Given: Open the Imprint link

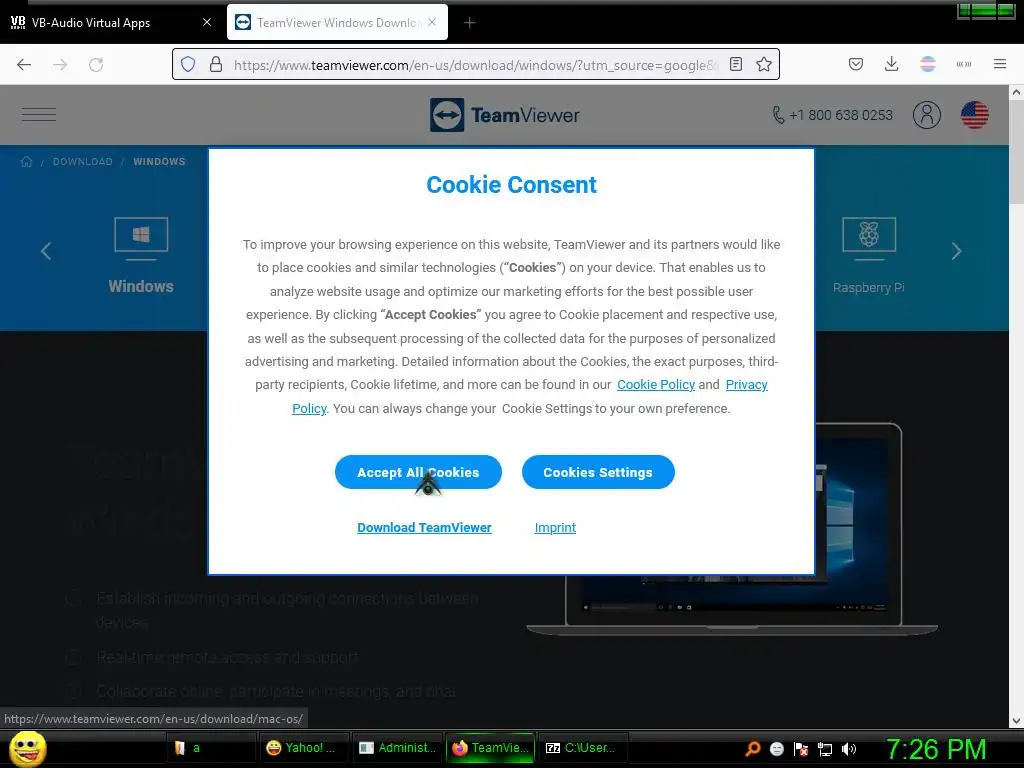Looking at the screenshot, I should click(555, 528).
